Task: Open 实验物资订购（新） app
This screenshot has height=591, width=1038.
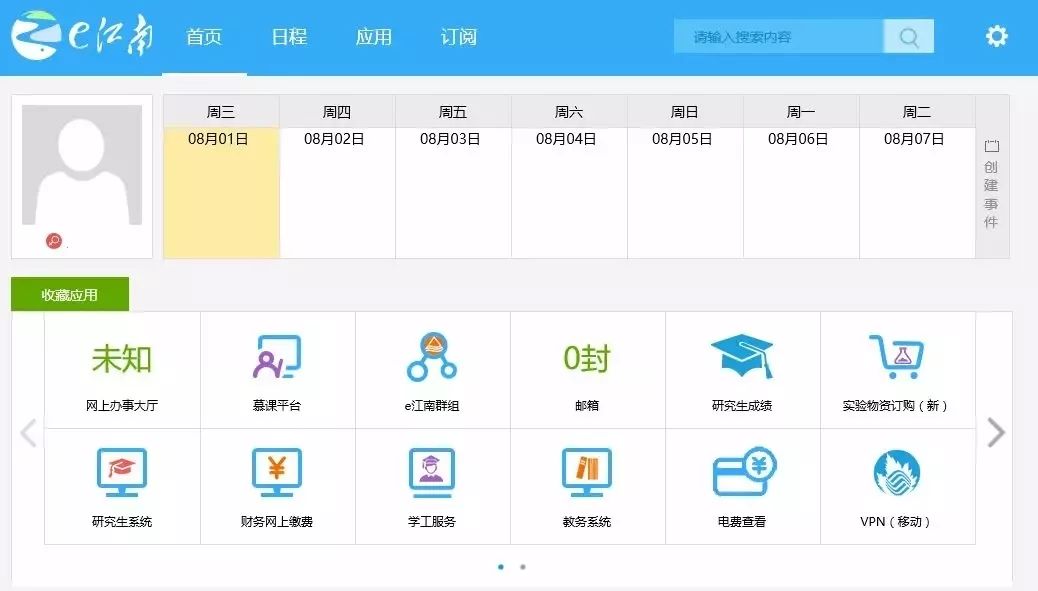Action: point(898,369)
